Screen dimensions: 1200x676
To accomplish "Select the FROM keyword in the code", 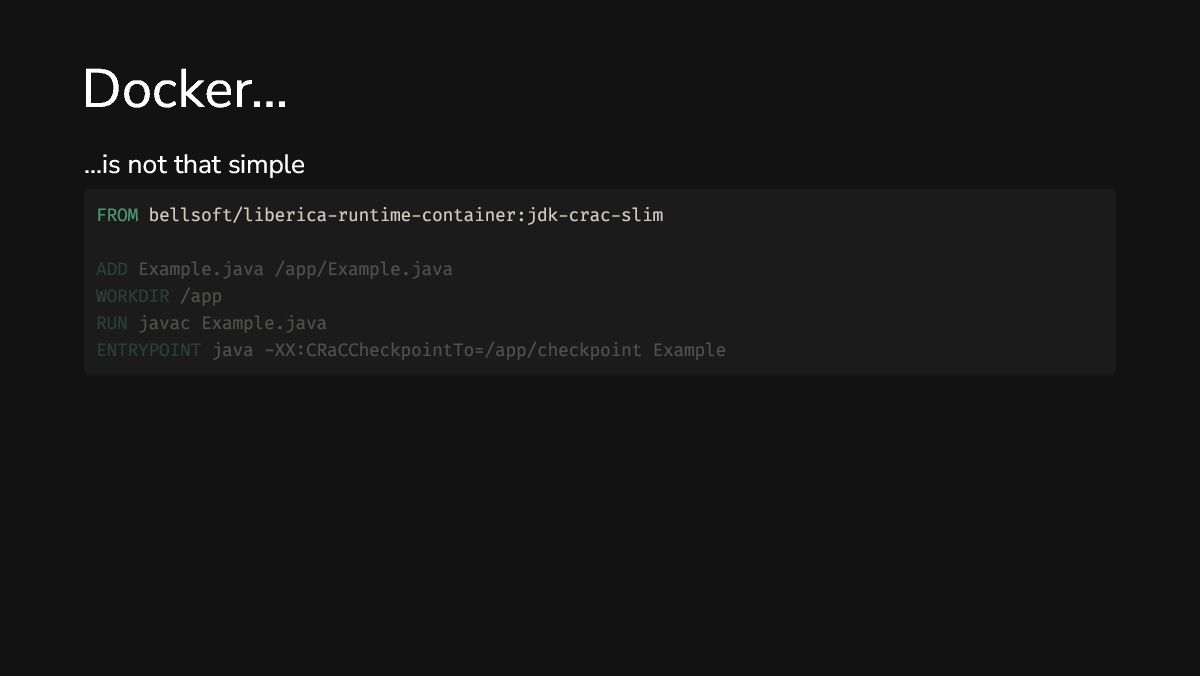I will click(117, 215).
